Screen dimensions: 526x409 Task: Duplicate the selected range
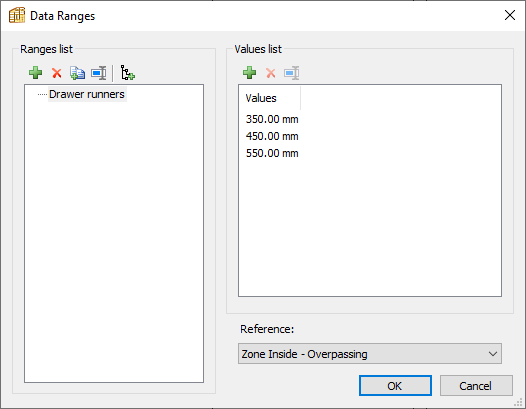[x=77, y=73]
